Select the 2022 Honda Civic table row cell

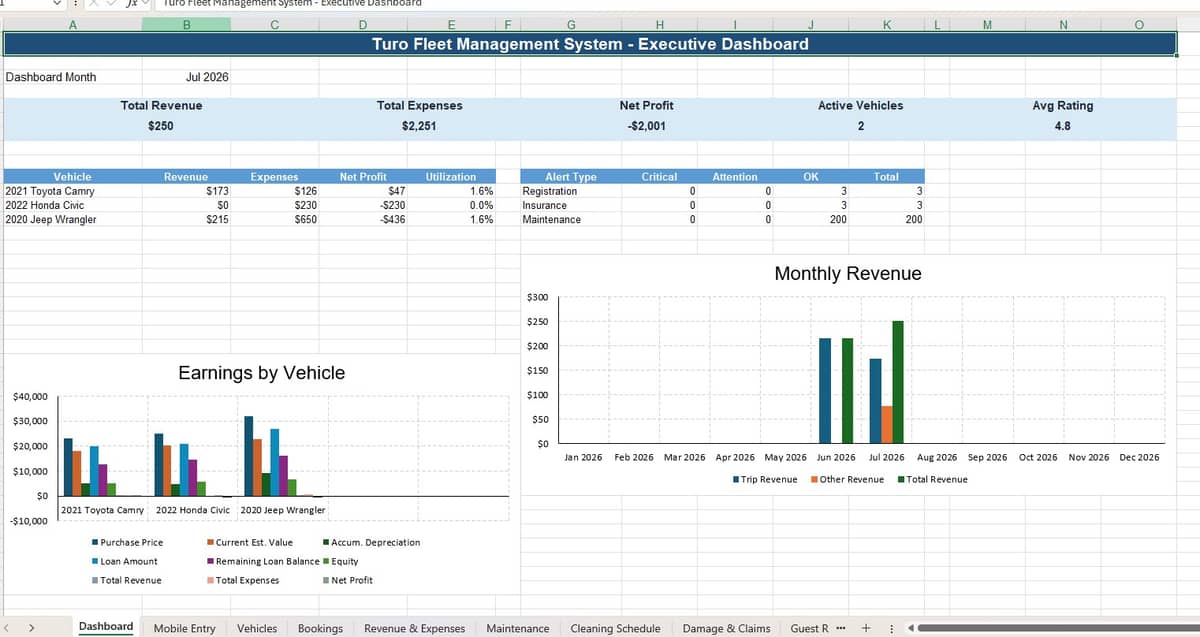pos(73,205)
